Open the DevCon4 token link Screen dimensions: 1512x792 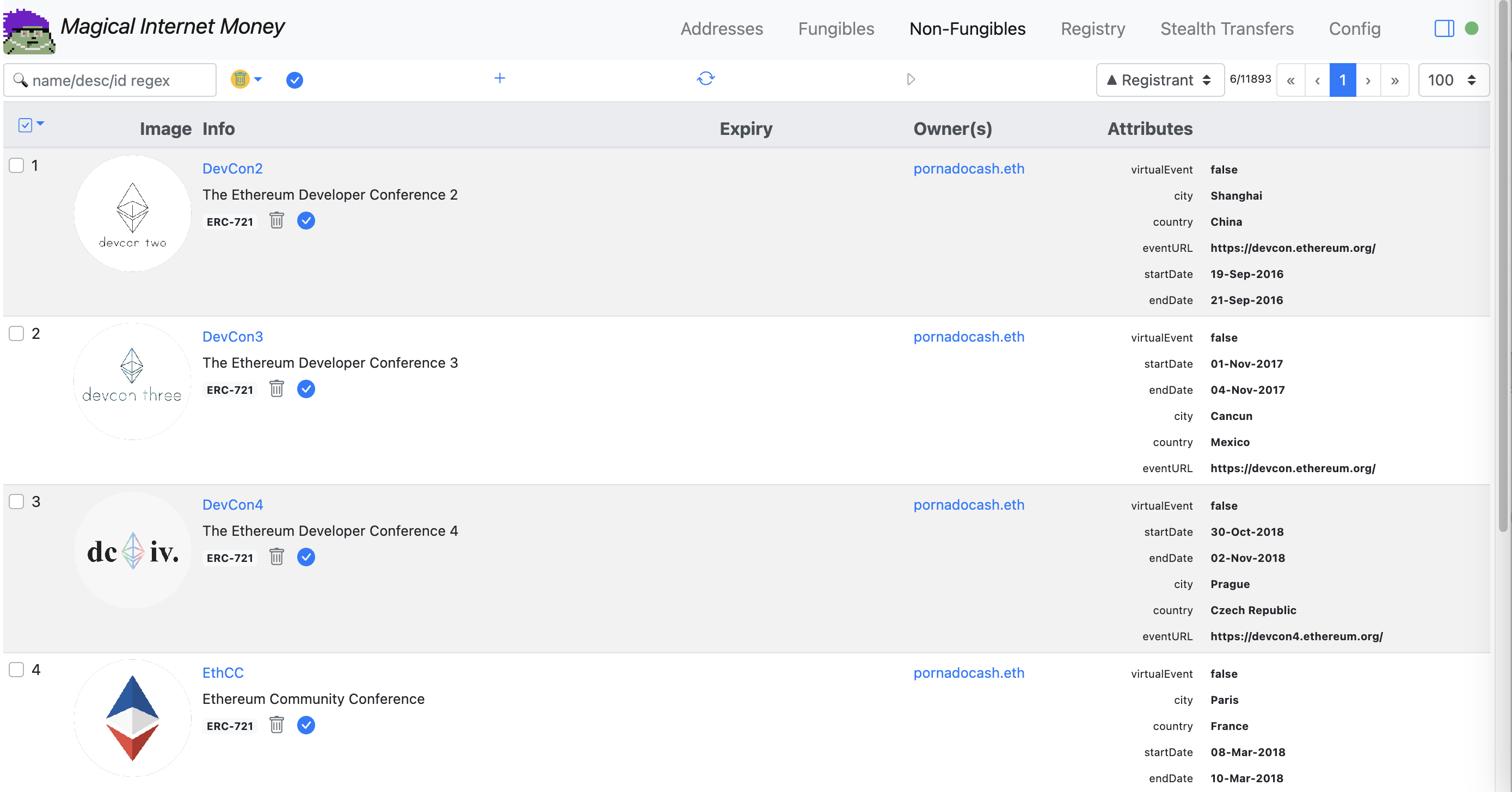point(232,505)
